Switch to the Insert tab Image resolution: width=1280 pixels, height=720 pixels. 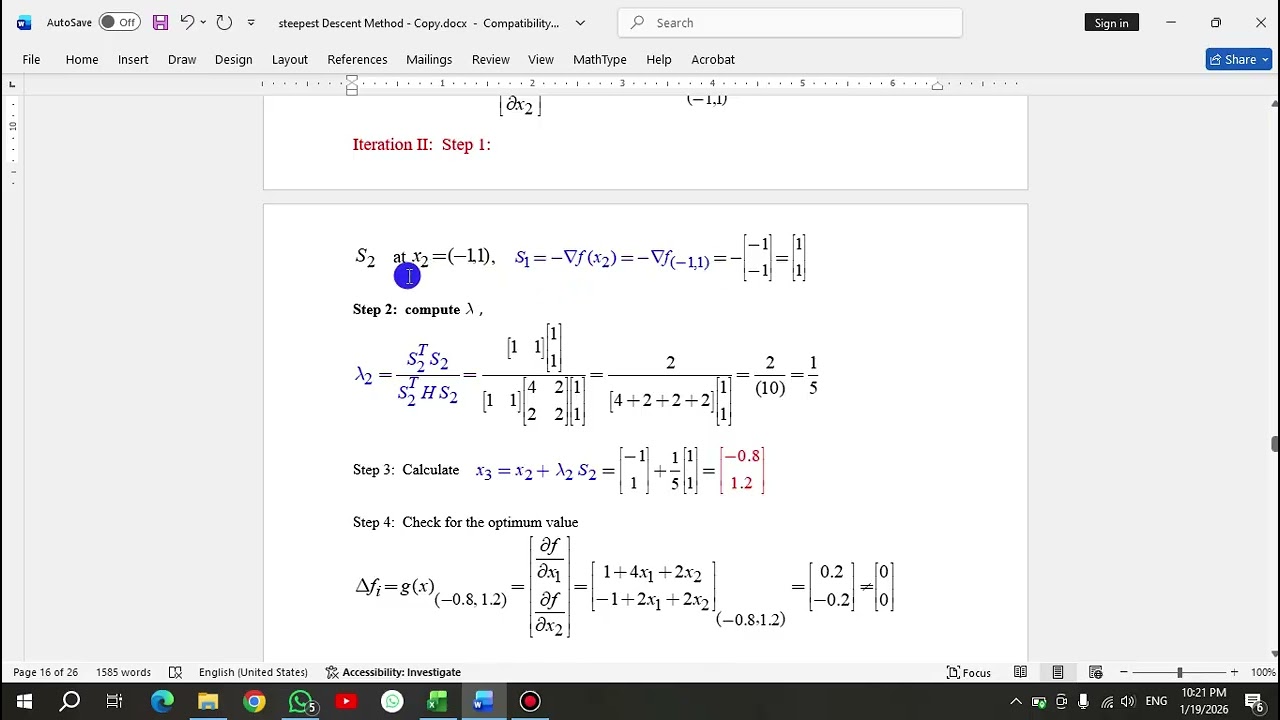[133, 59]
